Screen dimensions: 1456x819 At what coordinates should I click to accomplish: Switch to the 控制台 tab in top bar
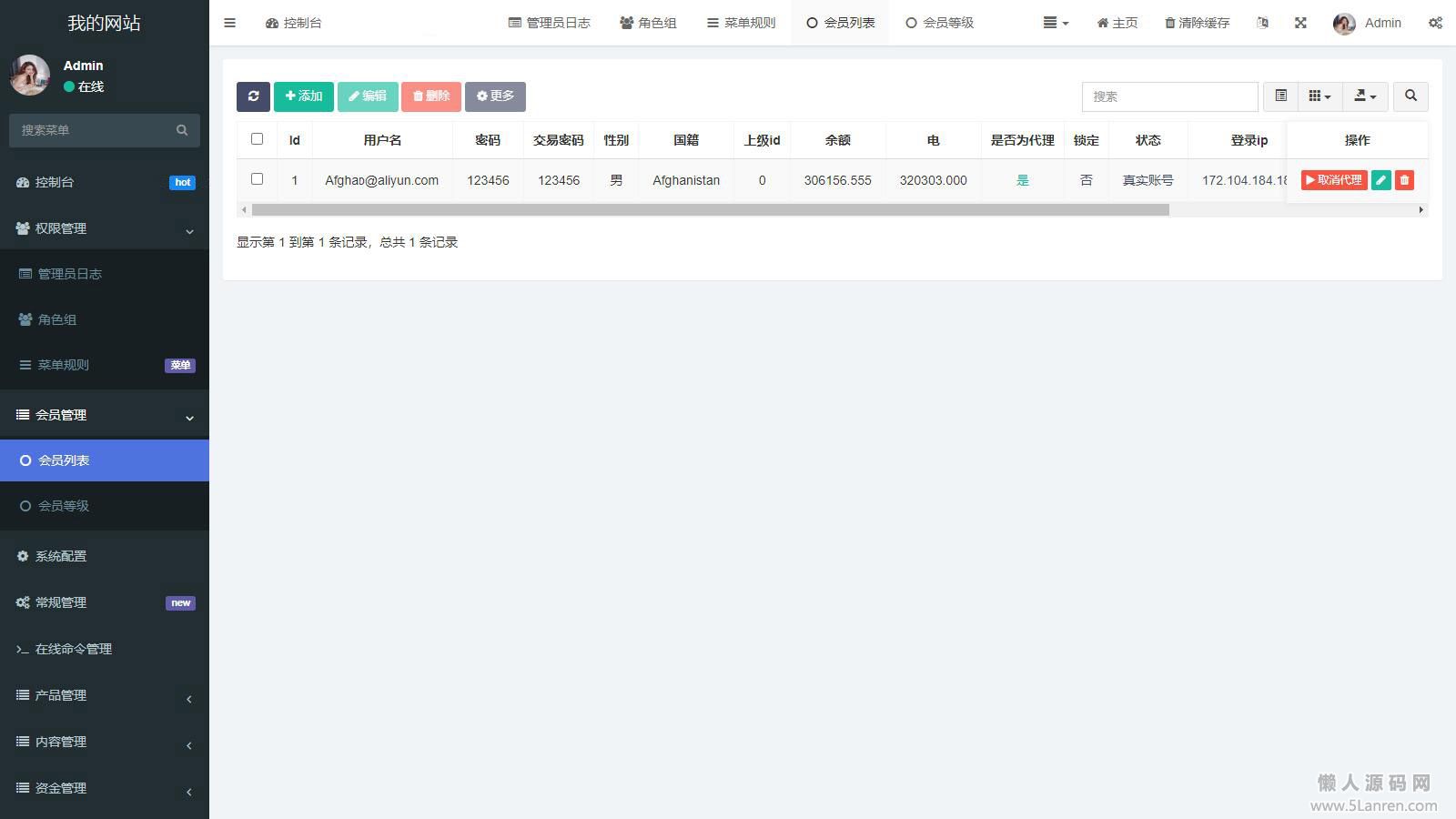point(294,23)
